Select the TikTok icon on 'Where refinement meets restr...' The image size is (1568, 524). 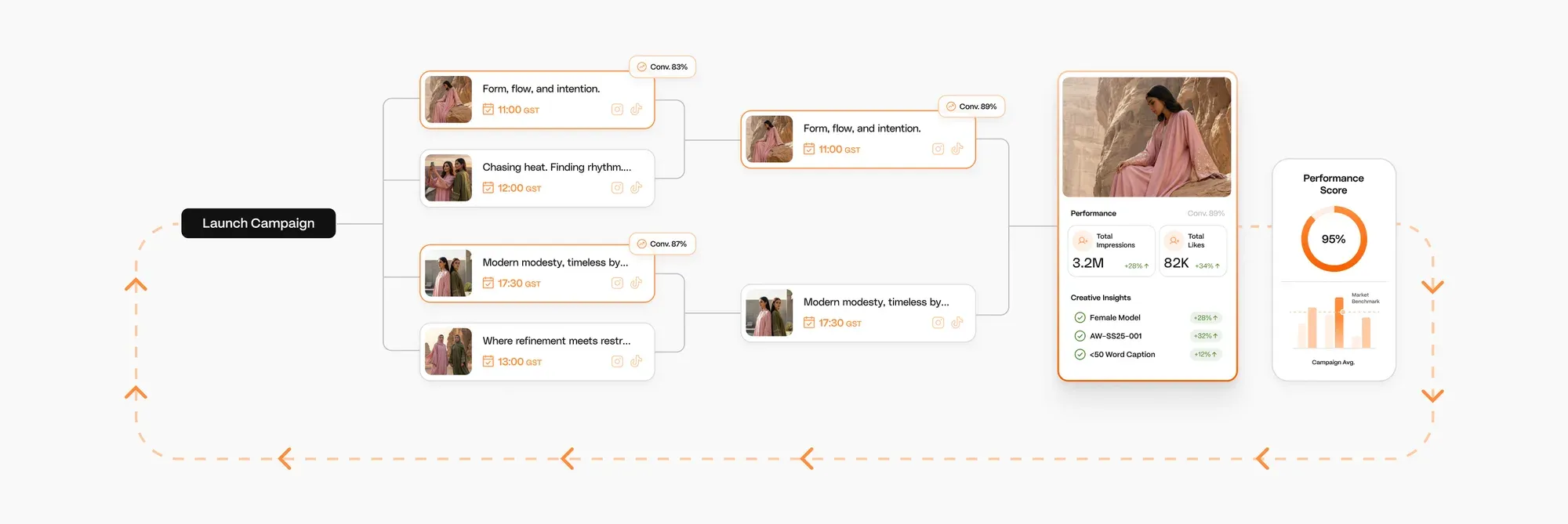636,361
